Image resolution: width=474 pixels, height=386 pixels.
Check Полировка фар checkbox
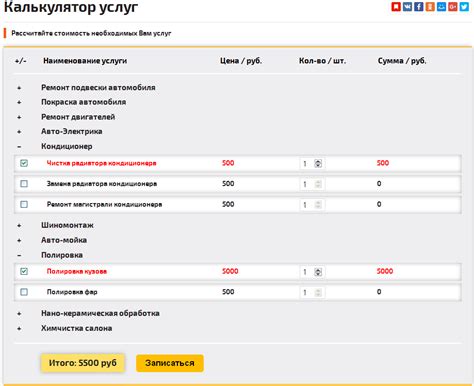pos(24,292)
